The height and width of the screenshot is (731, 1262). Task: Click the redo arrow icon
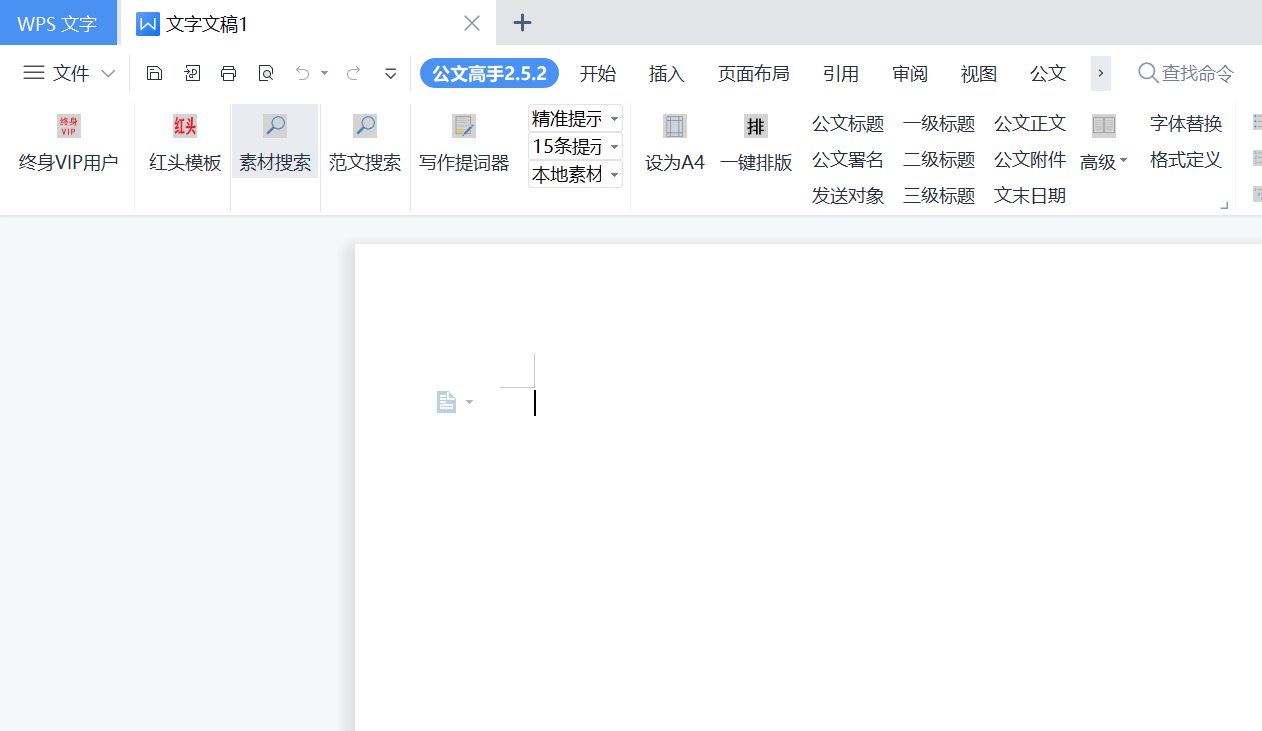tap(353, 73)
